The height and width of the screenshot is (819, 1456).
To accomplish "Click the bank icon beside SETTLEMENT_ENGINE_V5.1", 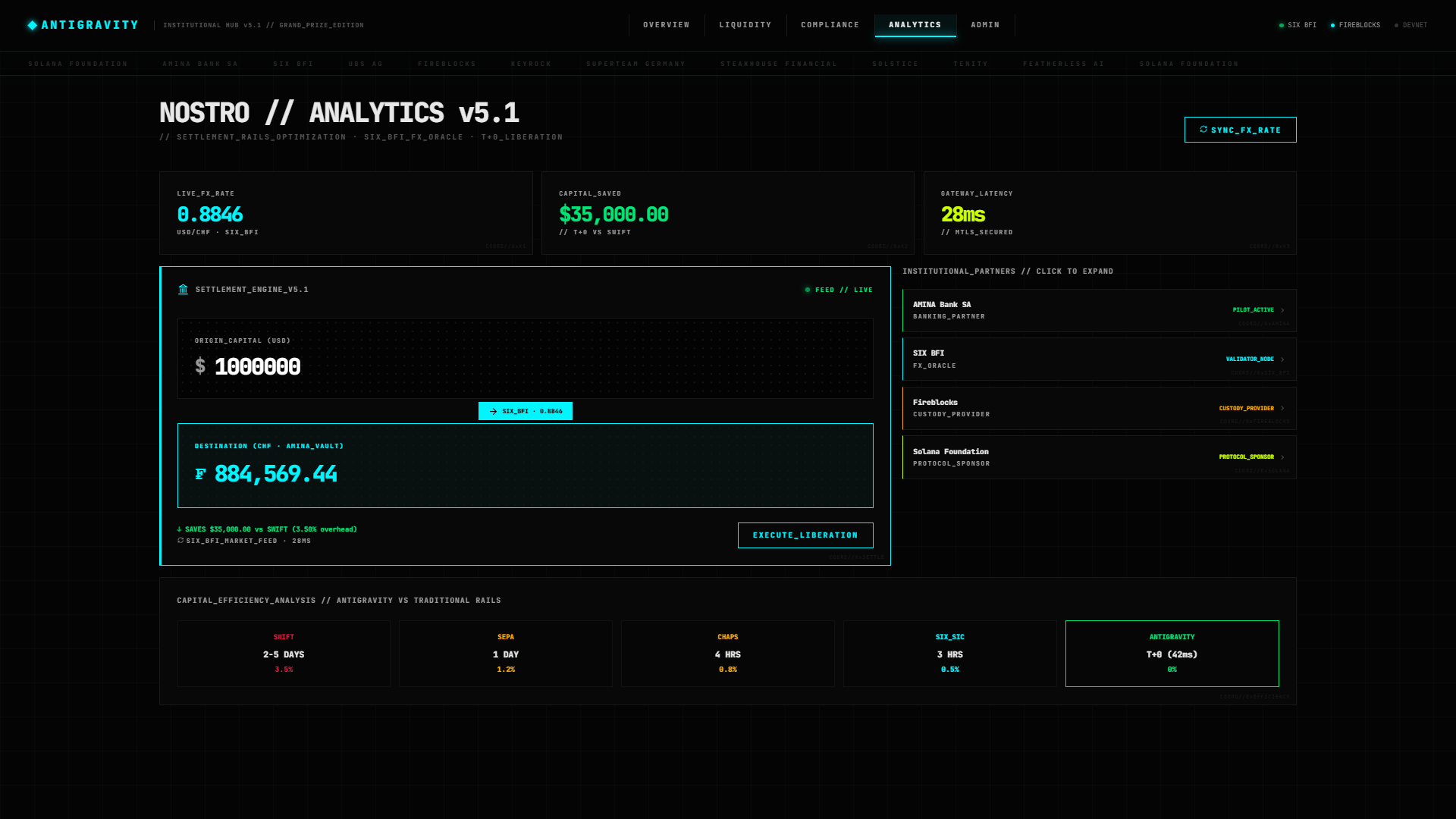I will (183, 290).
